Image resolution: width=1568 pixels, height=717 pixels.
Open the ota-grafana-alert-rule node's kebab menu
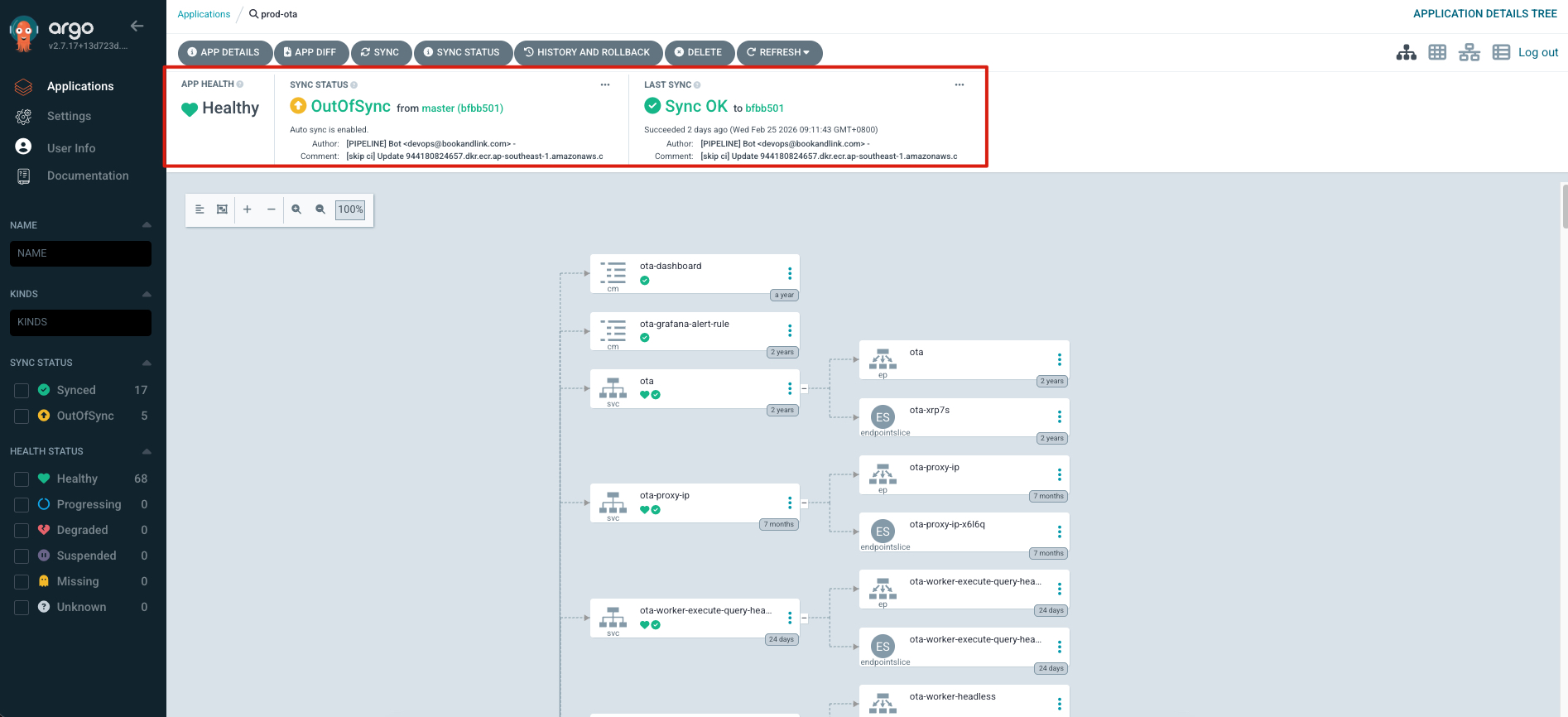click(x=790, y=330)
